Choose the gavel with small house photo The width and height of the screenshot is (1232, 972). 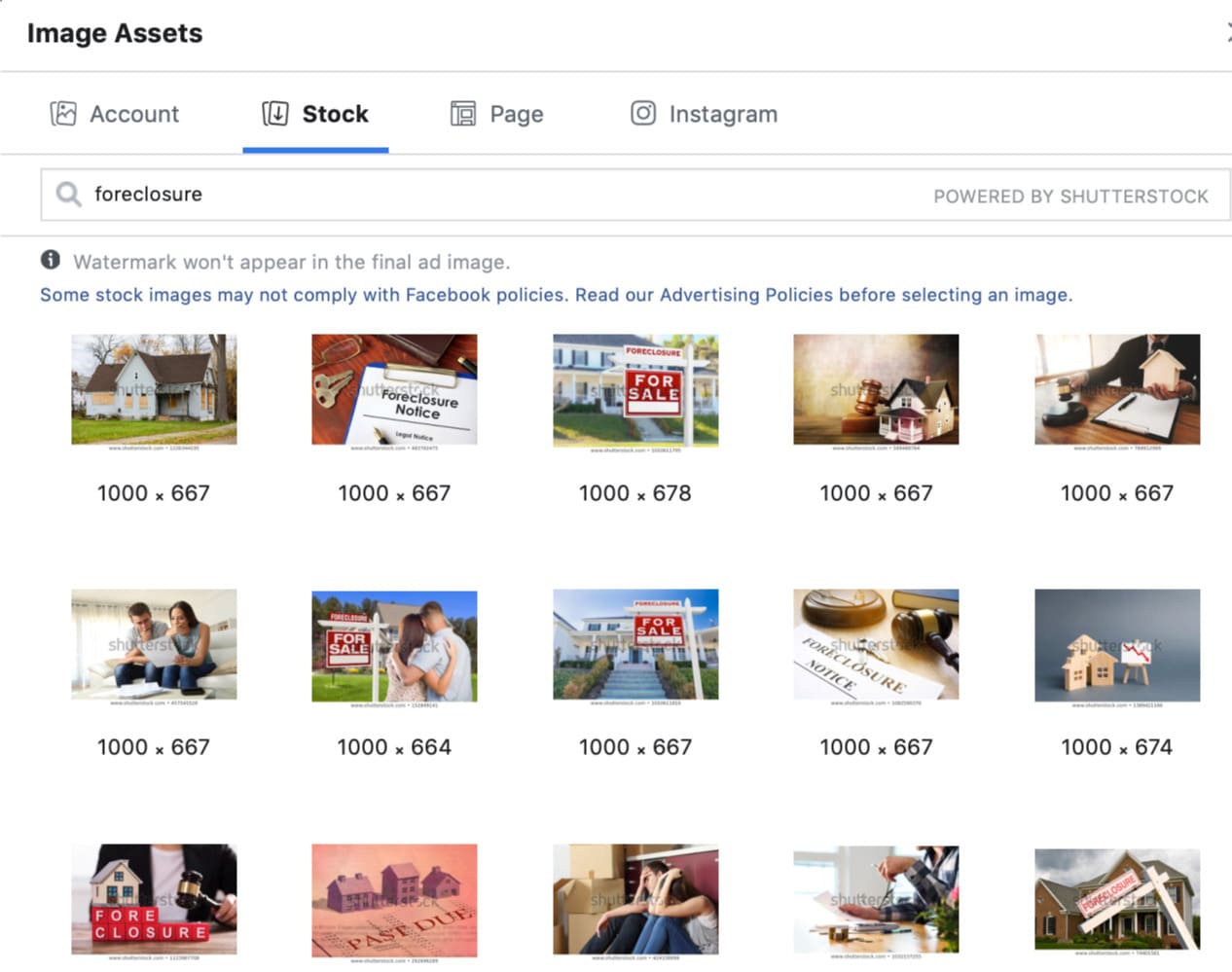tap(876, 389)
